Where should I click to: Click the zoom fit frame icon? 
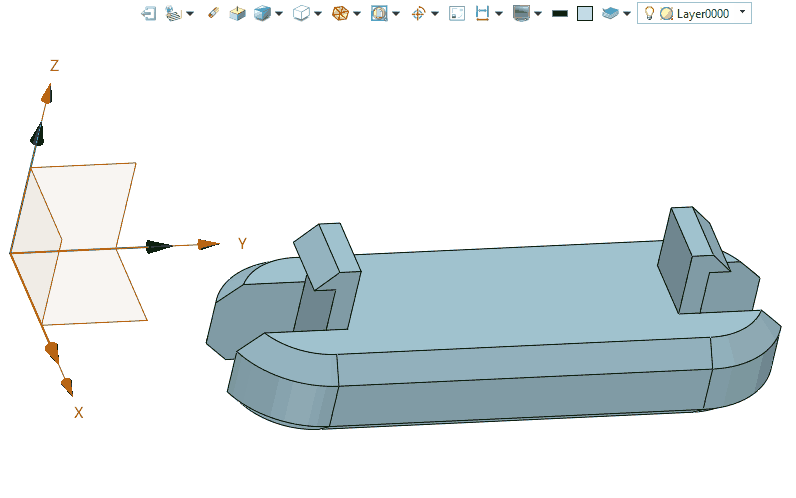click(x=379, y=14)
